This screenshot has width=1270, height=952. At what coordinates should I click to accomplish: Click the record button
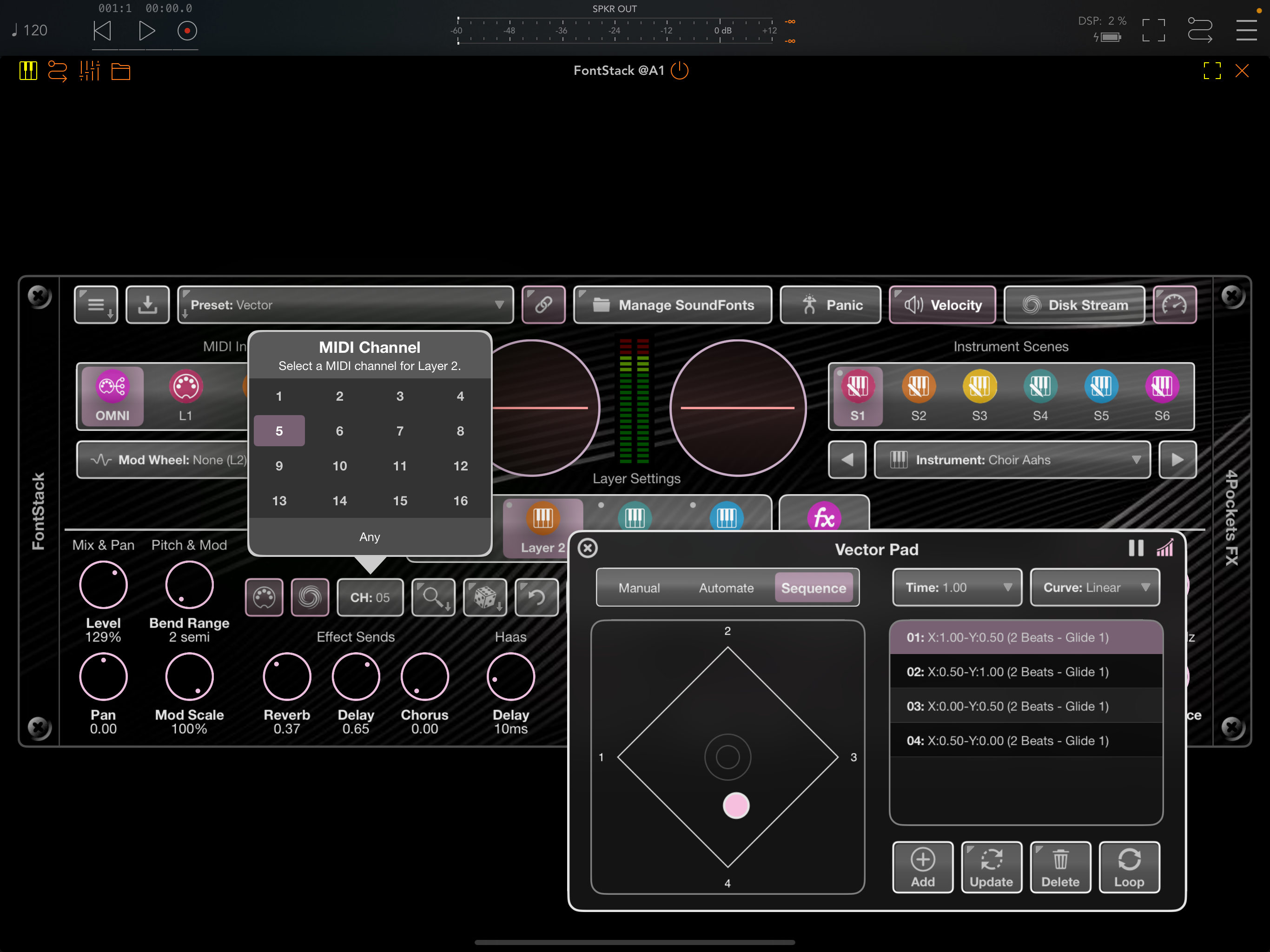tap(187, 30)
